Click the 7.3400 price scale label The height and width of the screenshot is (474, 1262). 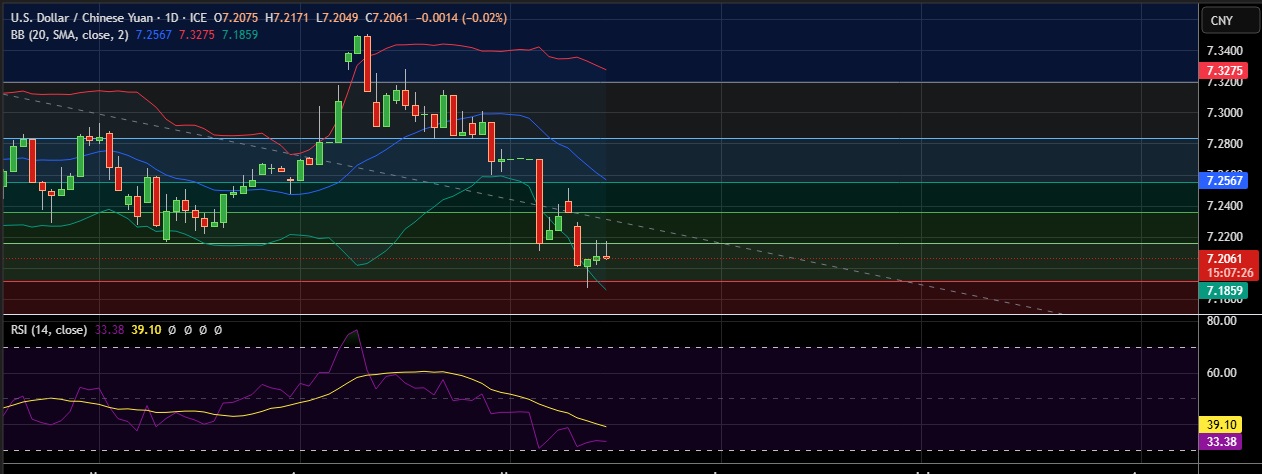[x=1225, y=50]
